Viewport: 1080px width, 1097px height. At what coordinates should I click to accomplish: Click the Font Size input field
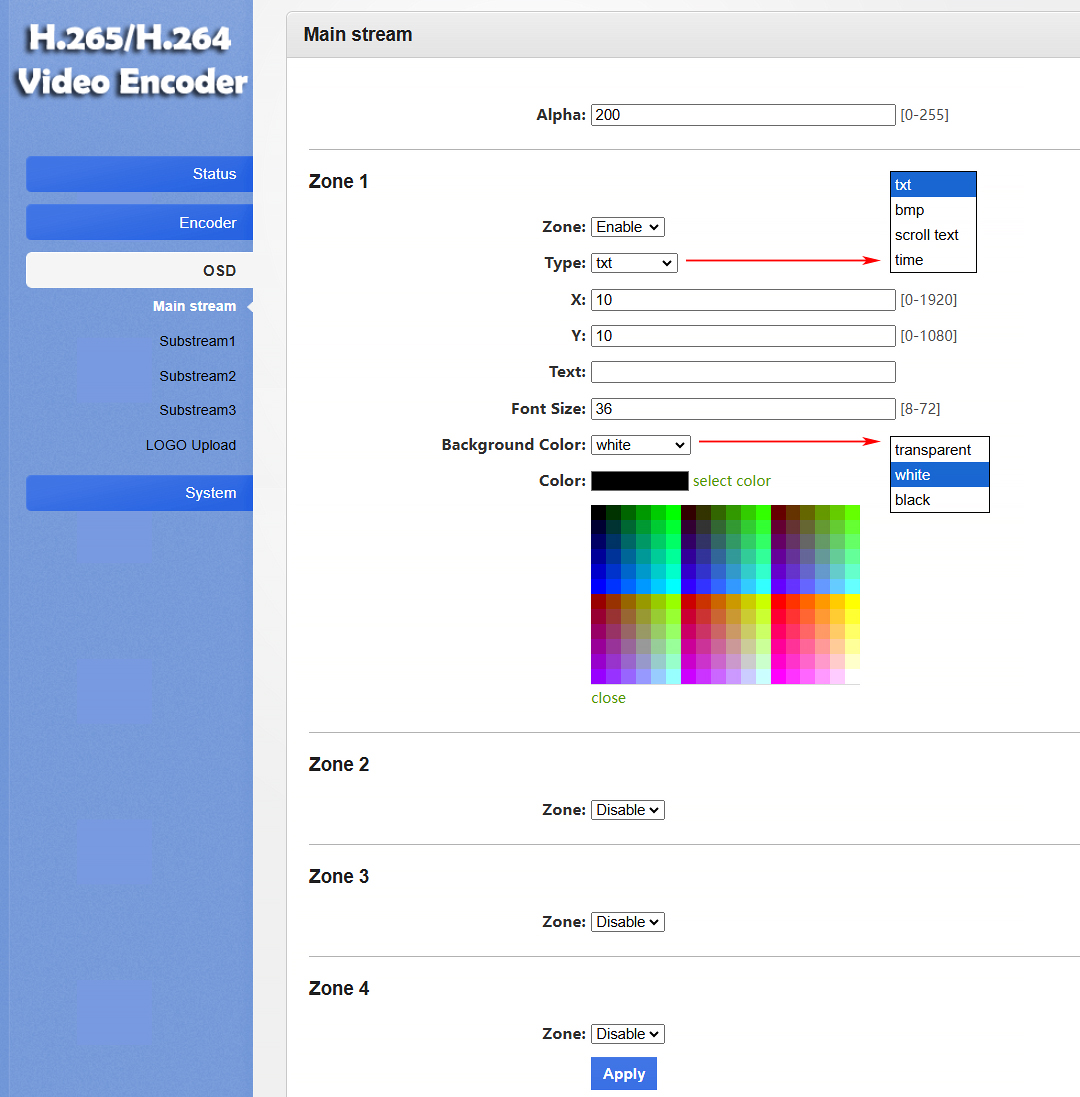tap(742, 408)
